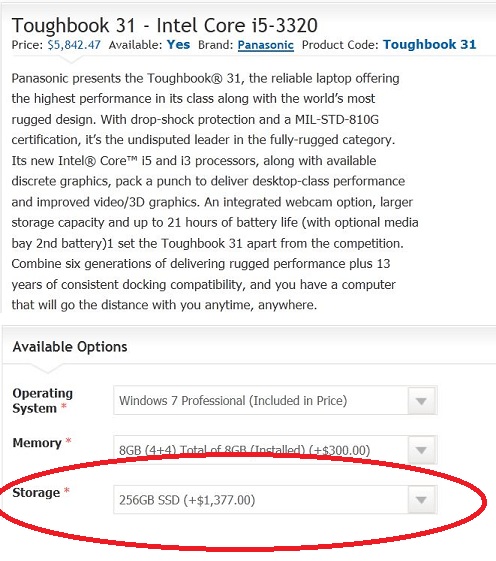
Task: Click the red asterisk beside Storage
Action: click(67, 490)
